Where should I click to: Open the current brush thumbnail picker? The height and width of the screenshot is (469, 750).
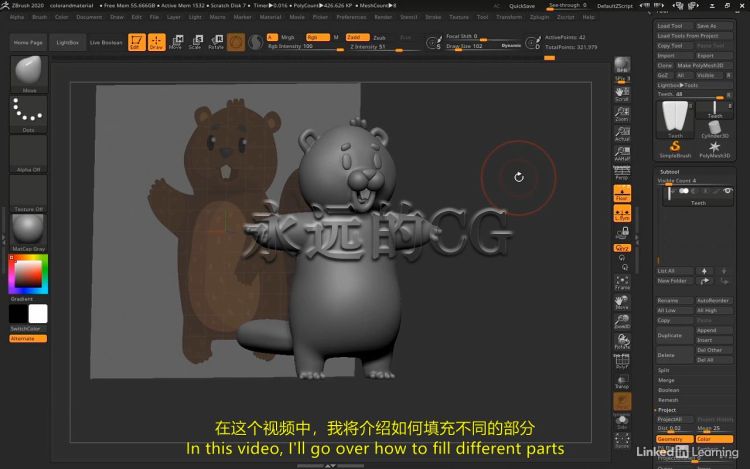(x=29, y=74)
